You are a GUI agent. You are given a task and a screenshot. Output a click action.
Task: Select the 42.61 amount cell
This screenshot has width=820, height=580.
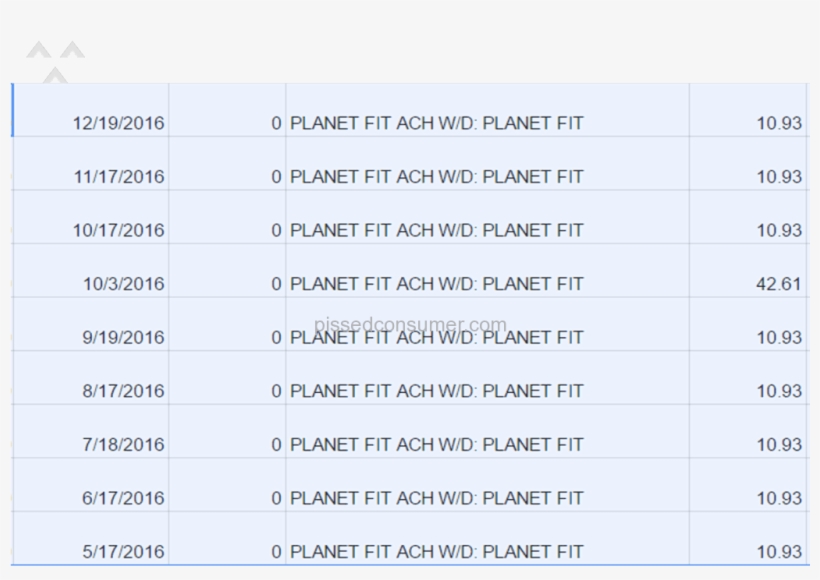[x=778, y=284]
